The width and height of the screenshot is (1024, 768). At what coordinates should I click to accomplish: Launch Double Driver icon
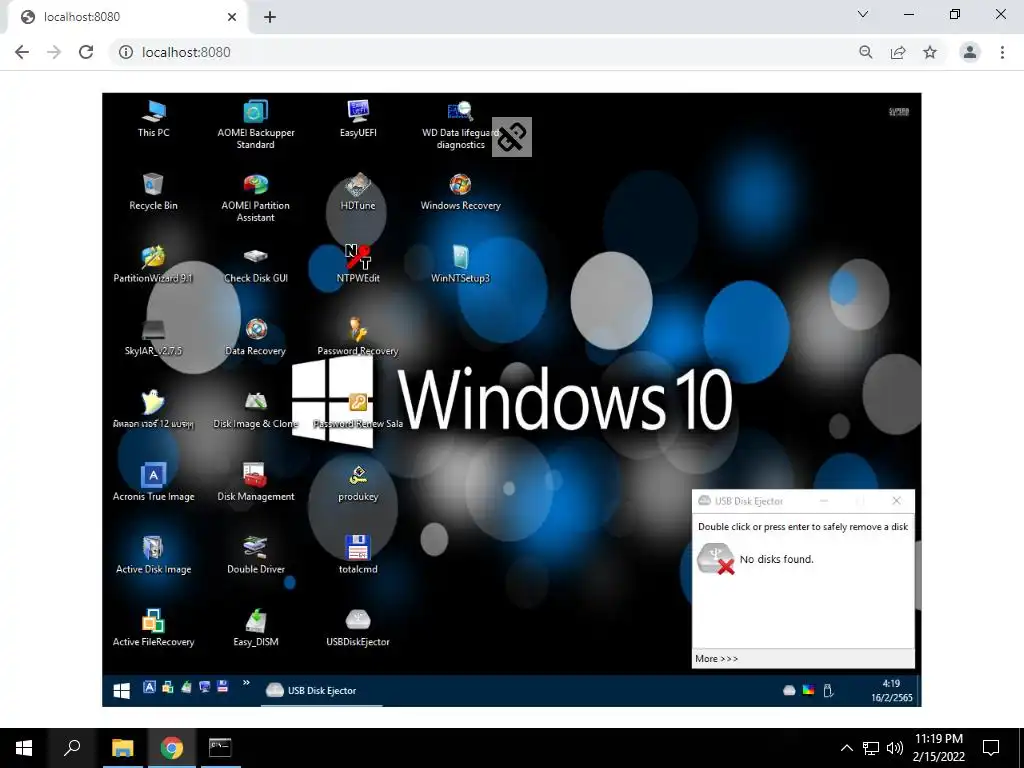[255, 555]
